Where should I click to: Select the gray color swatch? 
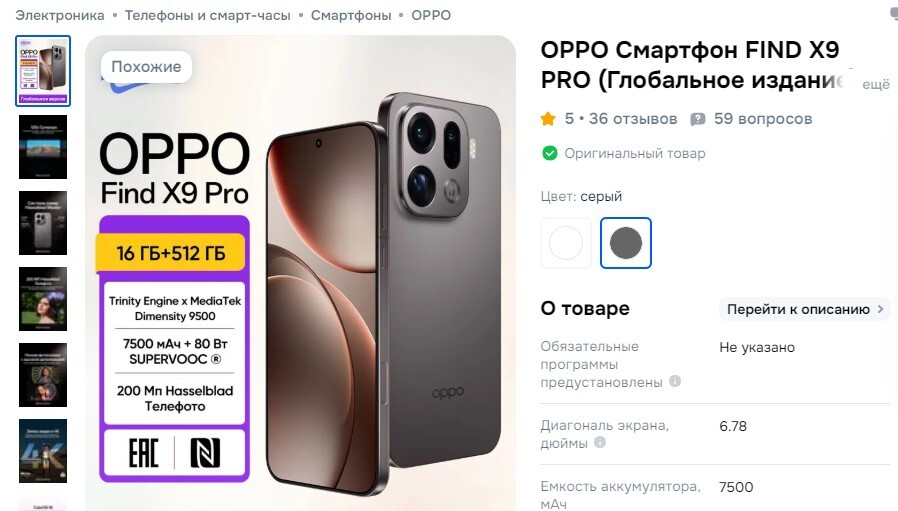[626, 243]
